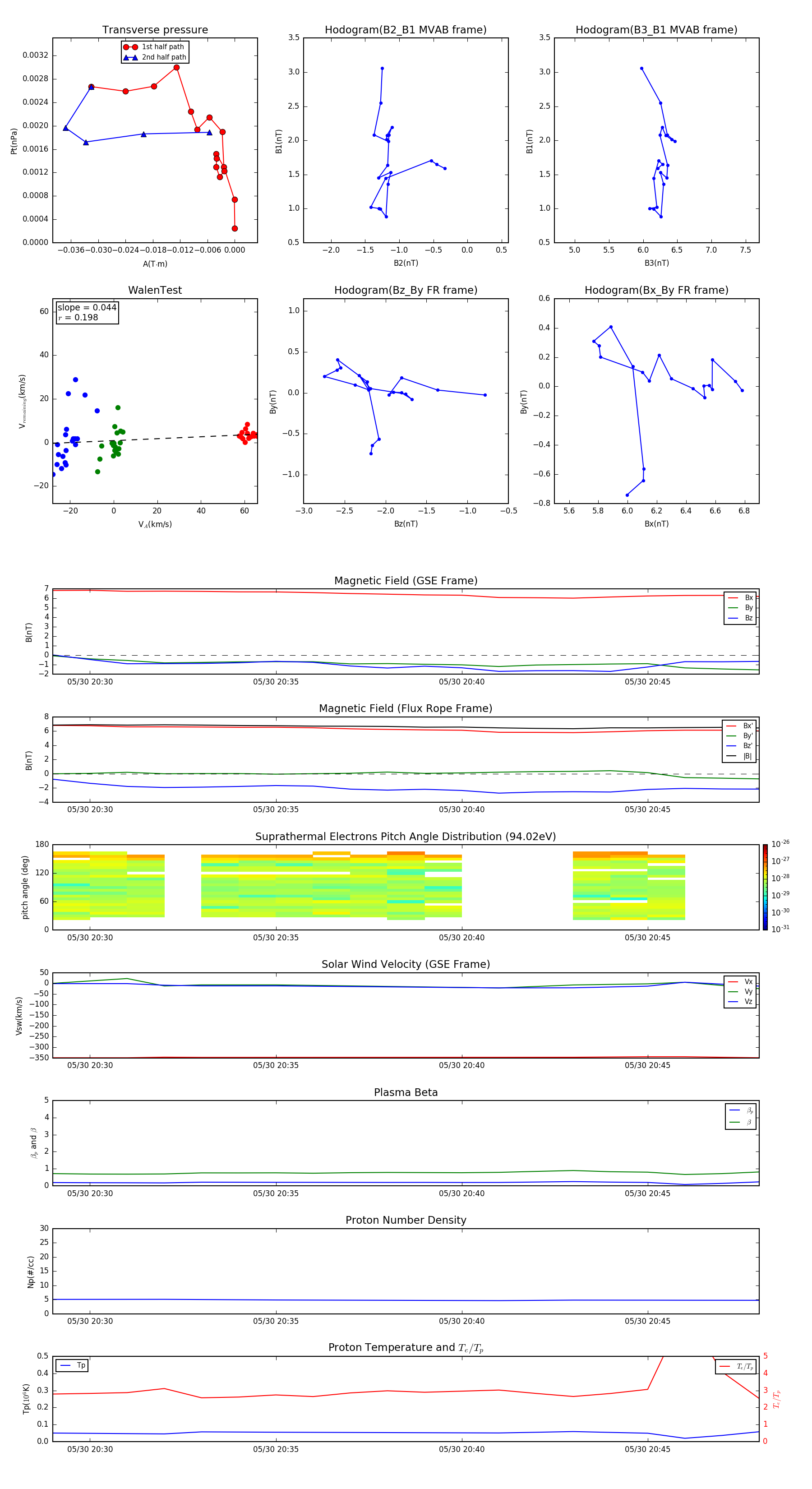Select 'Bz' in the GSE magnetic field legend
Image resolution: width=812 pixels, height=1489 pixels.
coord(740,618)
